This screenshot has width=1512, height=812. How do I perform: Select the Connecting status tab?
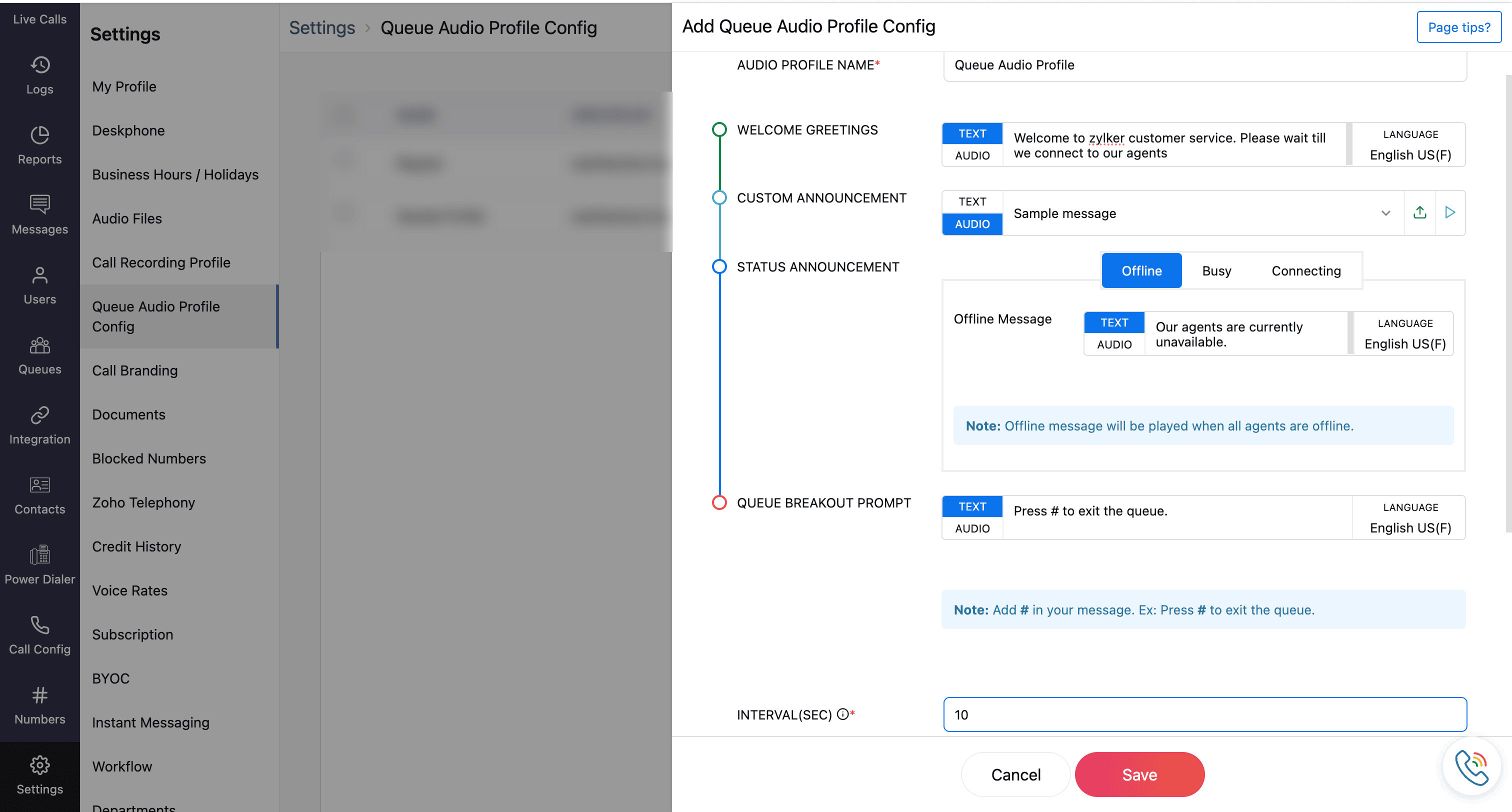click(x=1305, y=270)
